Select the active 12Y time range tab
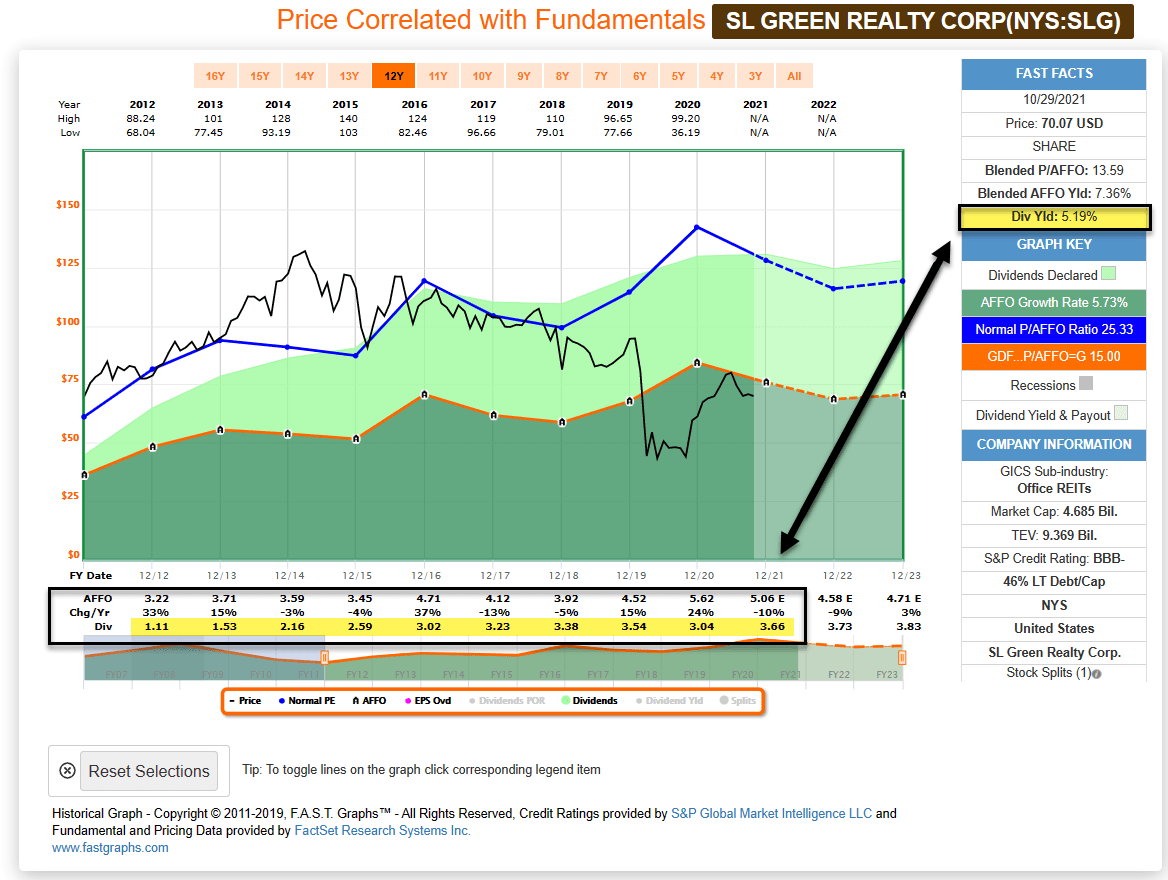 394,76
